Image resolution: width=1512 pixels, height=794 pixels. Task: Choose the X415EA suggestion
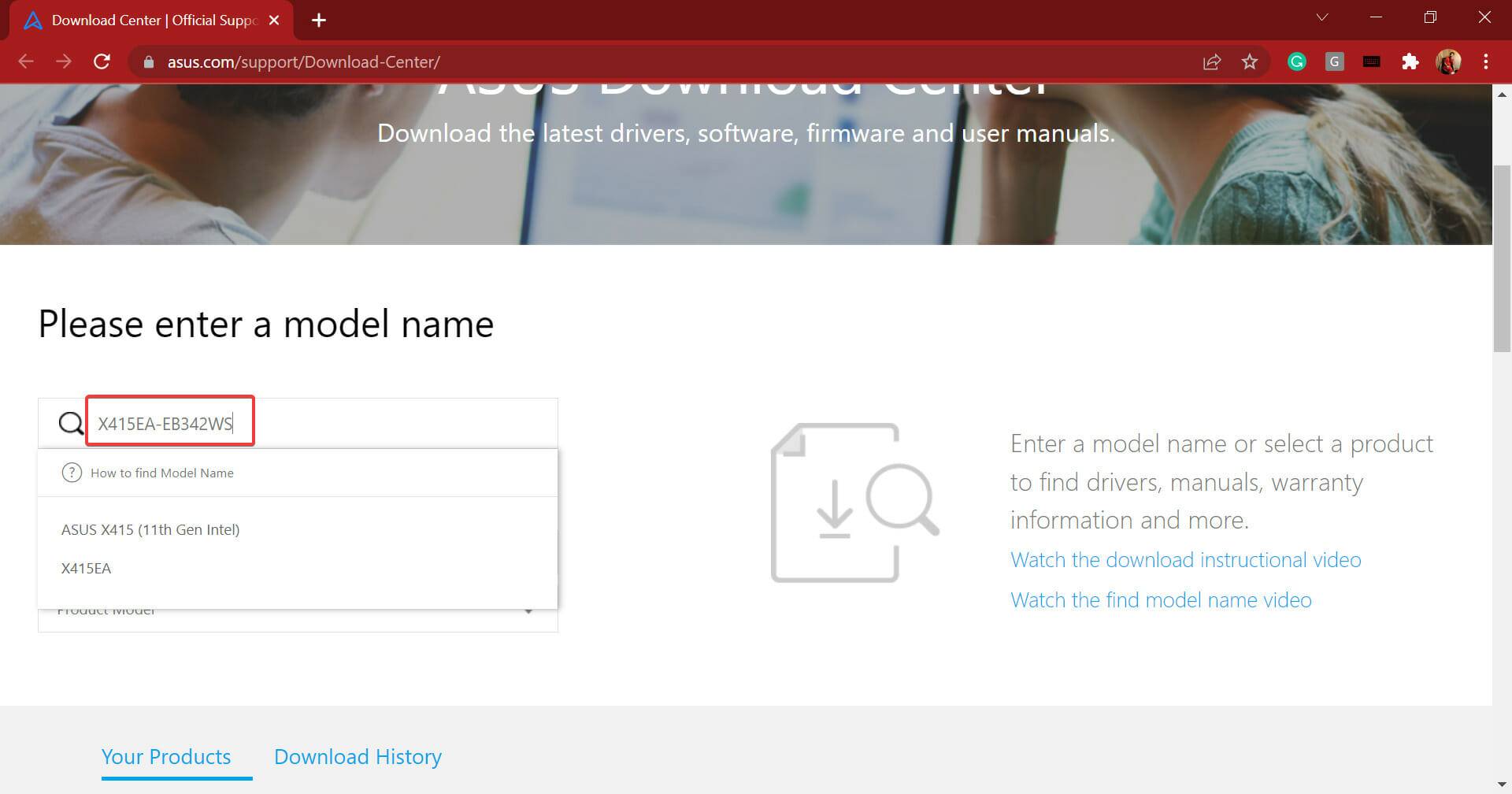coord(86,568)
